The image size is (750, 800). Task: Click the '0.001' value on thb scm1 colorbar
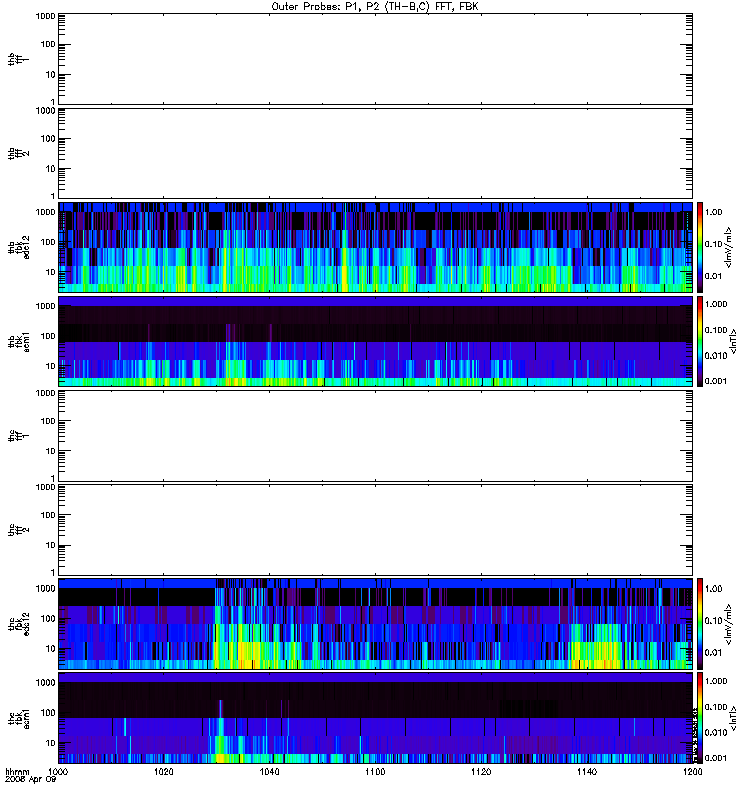click(716, 381)
